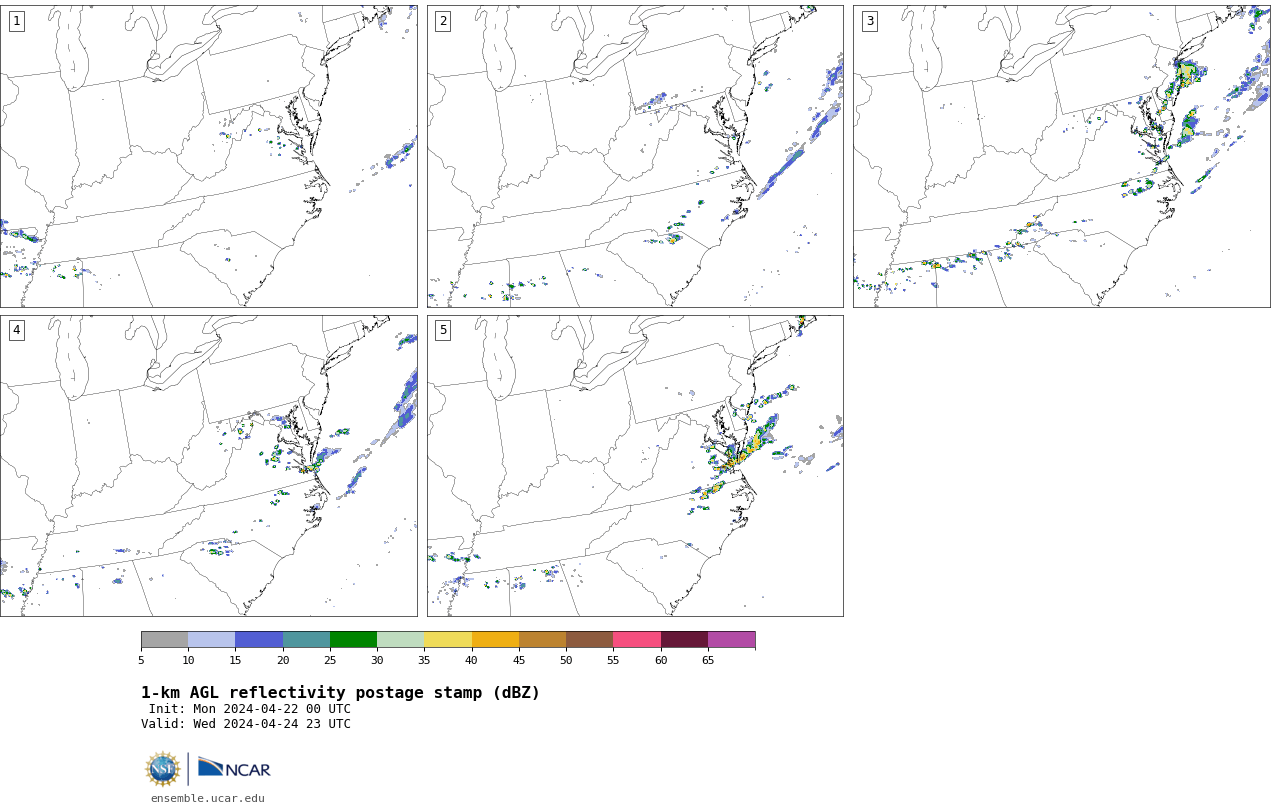
Task: Click the colorbar tick label 35
Action: (424, 660)
